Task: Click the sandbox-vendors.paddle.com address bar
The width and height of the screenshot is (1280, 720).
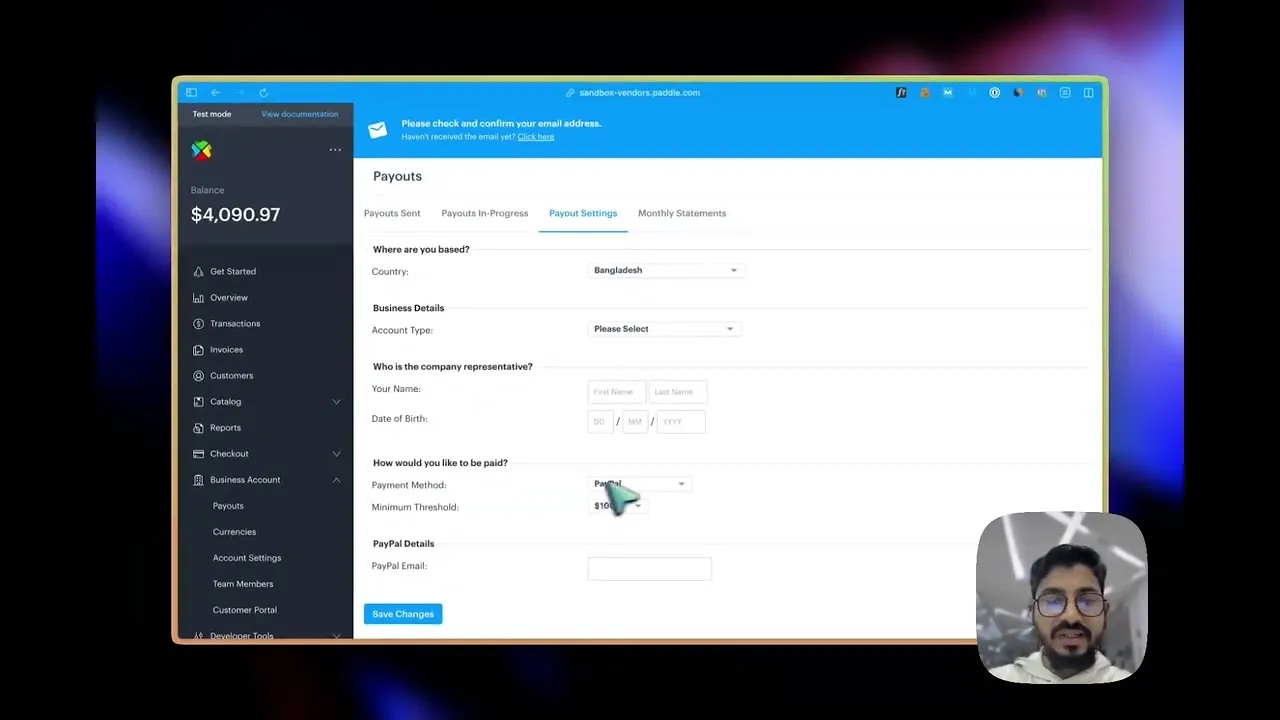Action: click(632, 92)
